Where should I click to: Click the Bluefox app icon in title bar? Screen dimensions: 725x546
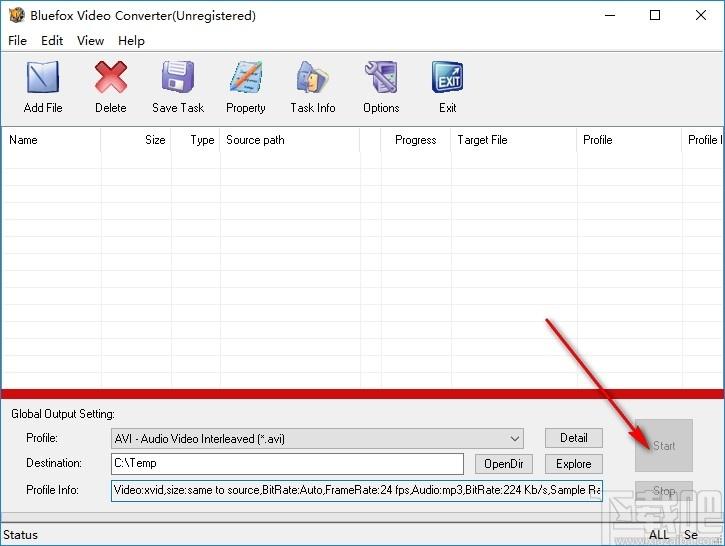pos(16,15)
